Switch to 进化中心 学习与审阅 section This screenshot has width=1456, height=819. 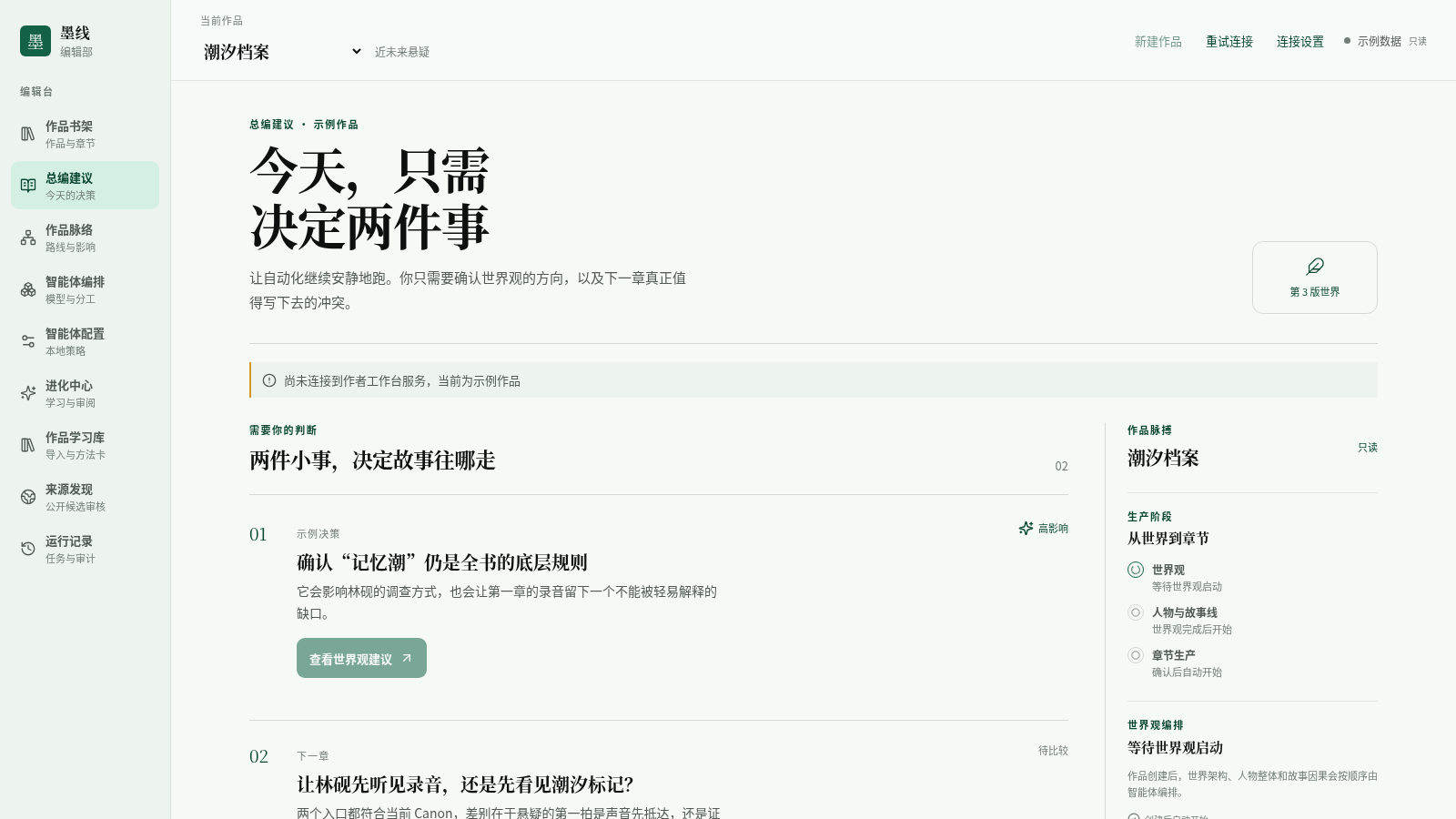(x=85, y=393)
